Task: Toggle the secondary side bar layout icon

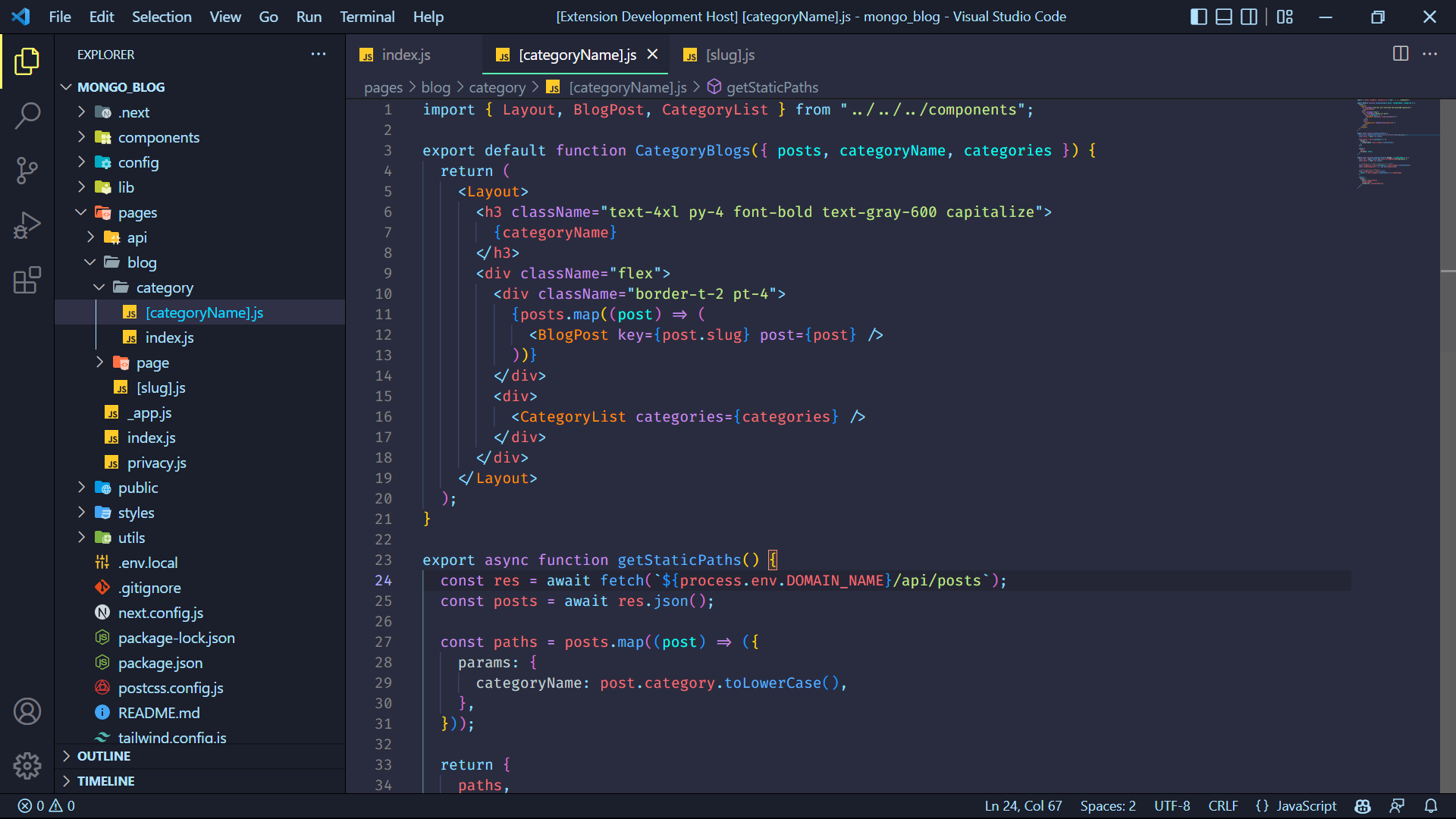Action: 1249,17
